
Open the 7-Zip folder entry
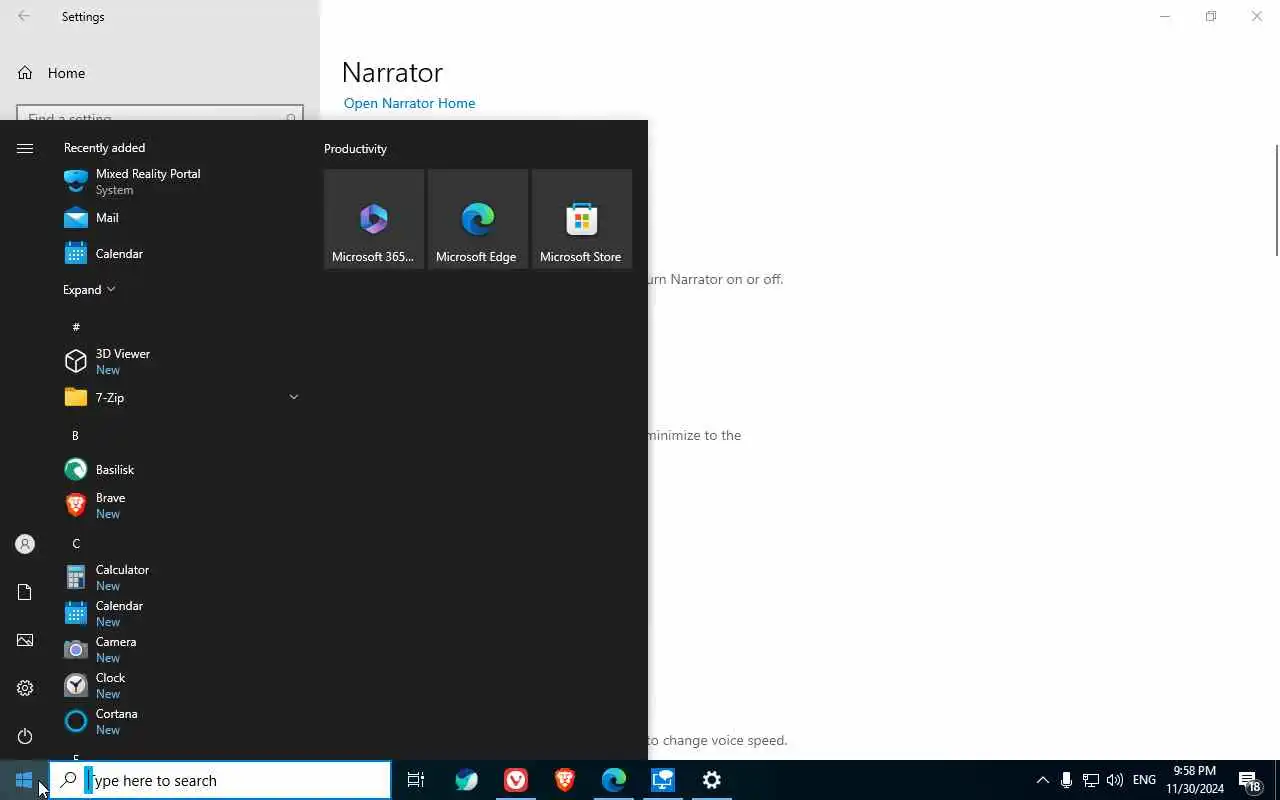coord(180,397)
